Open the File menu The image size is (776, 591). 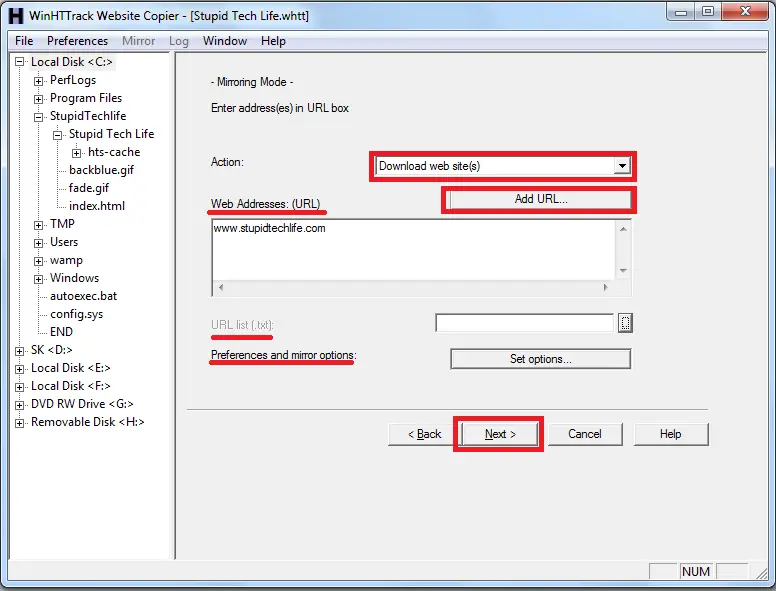pos(24,41)
